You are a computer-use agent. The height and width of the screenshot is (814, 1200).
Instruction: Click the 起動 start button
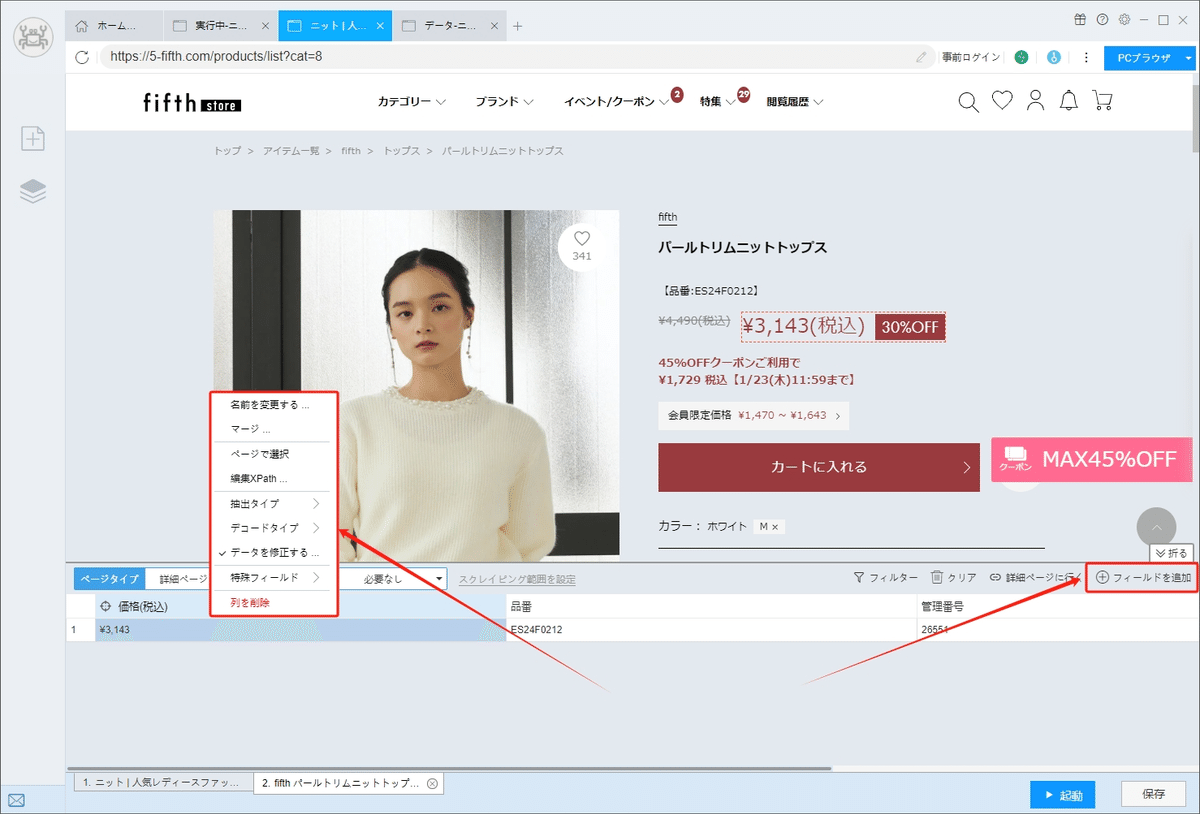(1062, 795)
